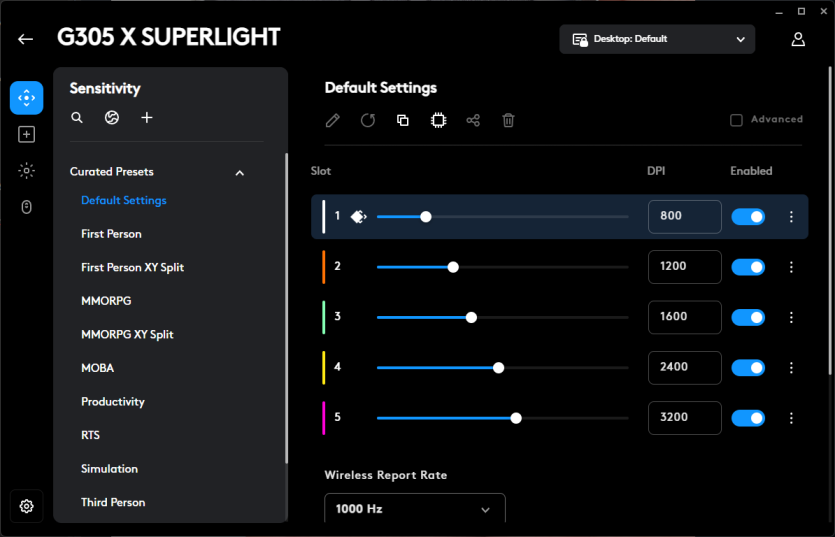Open the lighting sun sidebar icon

pos(27,170)
